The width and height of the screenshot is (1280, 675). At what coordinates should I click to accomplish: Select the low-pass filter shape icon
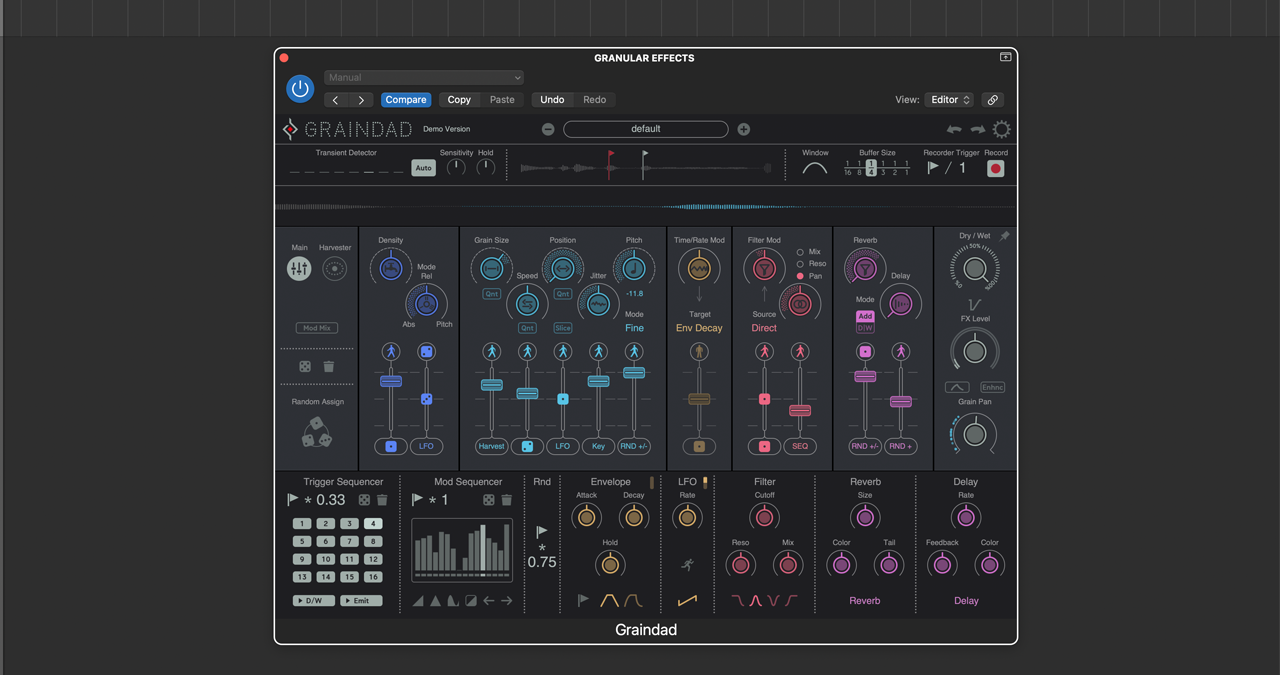(x=738, y=601)
